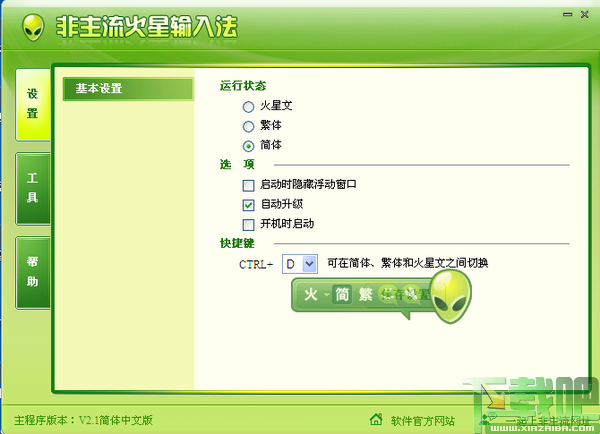The image size is (600, 434).
Task: Select 简 on the floating input bar
Action: point(342,295)
